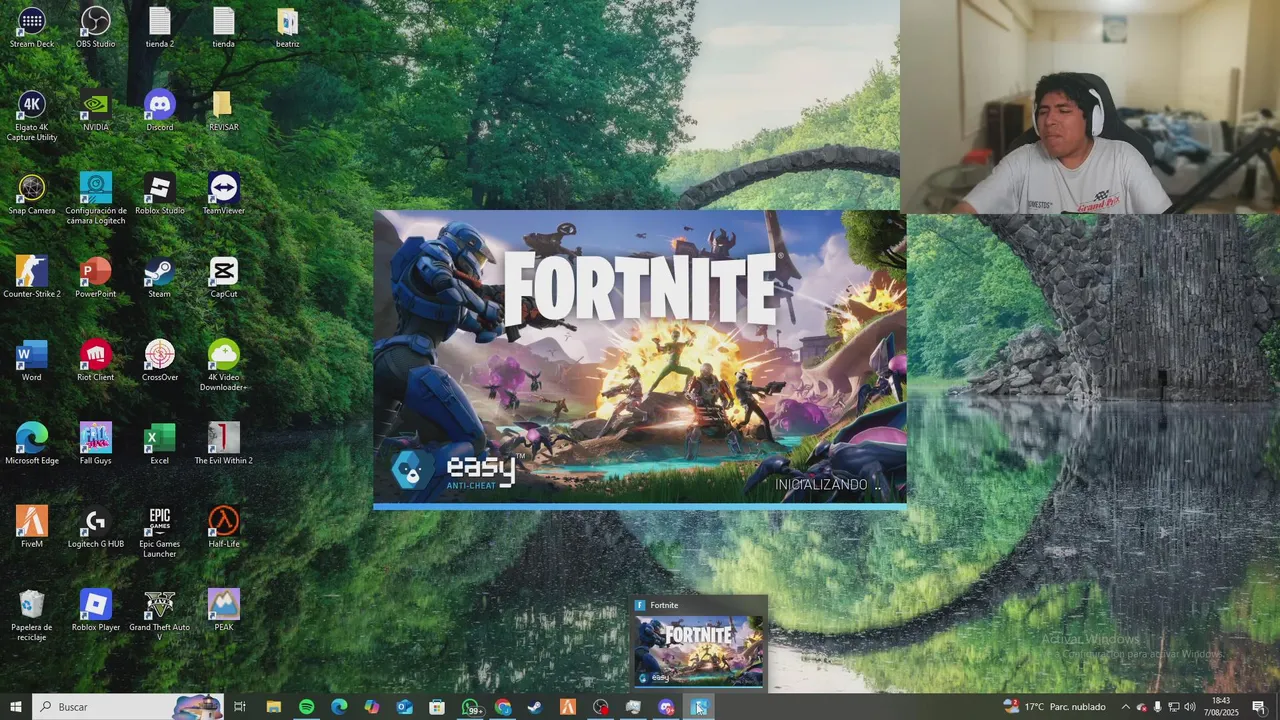Select the Word desktop shortcut
The height and width of the screenshot is (720, 1280).
tap(32, 361)
